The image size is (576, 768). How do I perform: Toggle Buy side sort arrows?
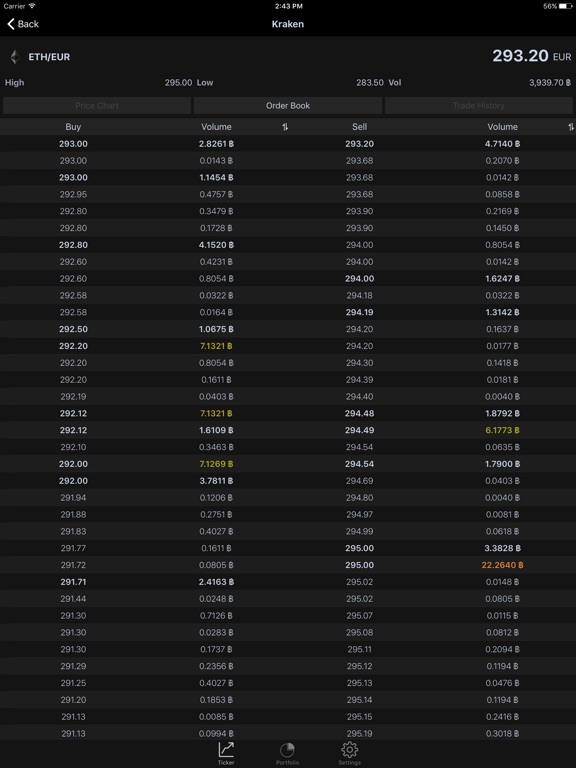click(x=285, y=127)
